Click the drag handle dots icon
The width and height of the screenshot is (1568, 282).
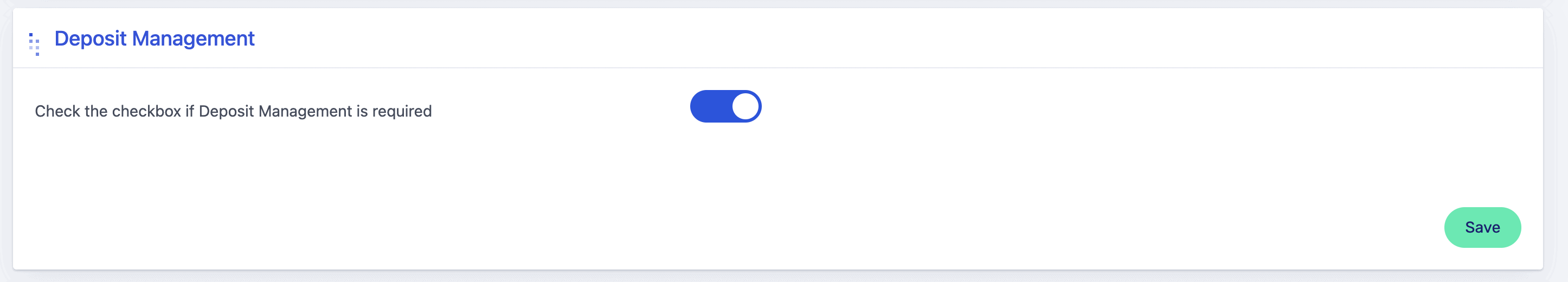(x=34, y=44)
